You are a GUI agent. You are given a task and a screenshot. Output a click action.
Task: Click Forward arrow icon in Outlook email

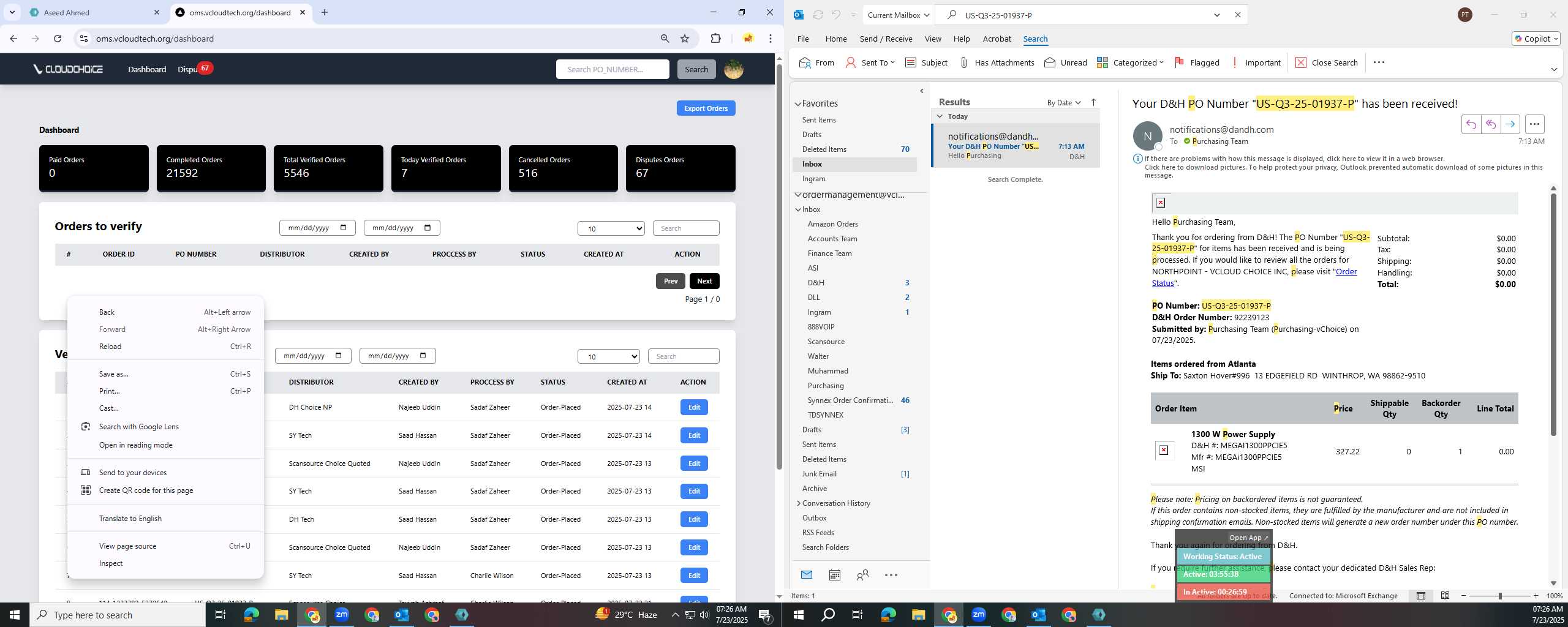pyautogui.click(x=1510, y=124)
